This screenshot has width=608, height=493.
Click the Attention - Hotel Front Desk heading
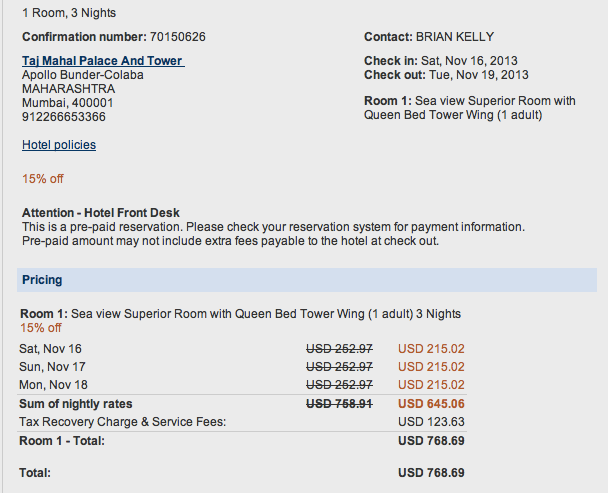(x=101, y=213)
